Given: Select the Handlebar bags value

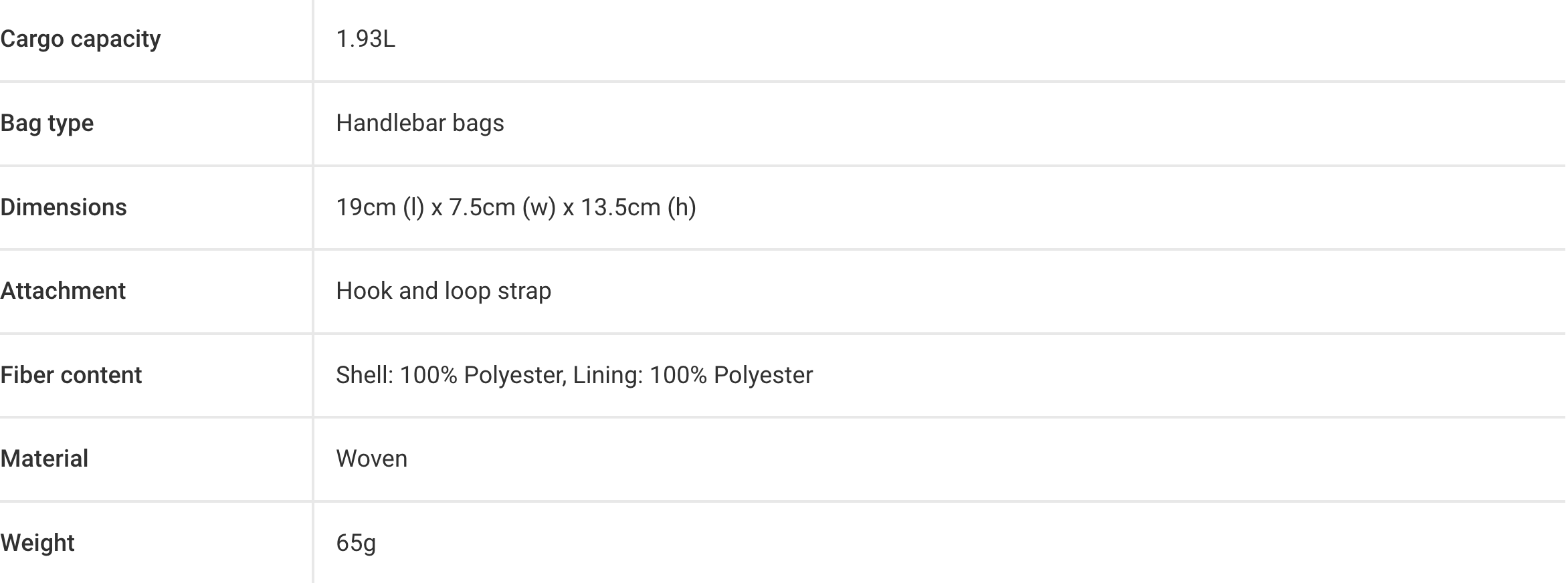Looking at the screenshot, I should (419, 124).
